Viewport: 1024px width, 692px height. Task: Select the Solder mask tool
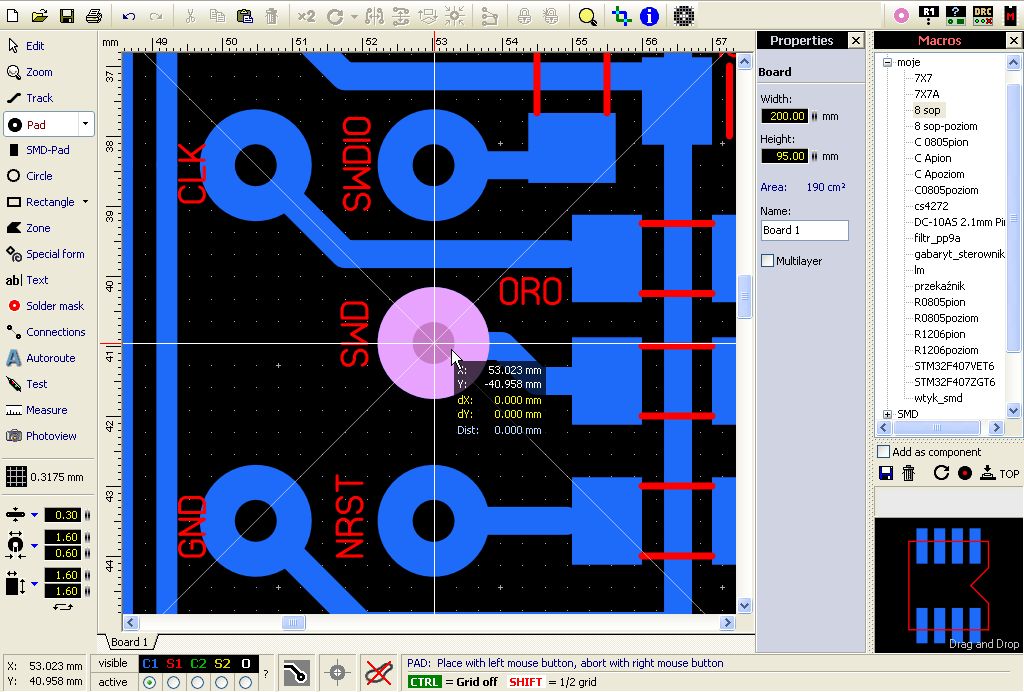54,306
